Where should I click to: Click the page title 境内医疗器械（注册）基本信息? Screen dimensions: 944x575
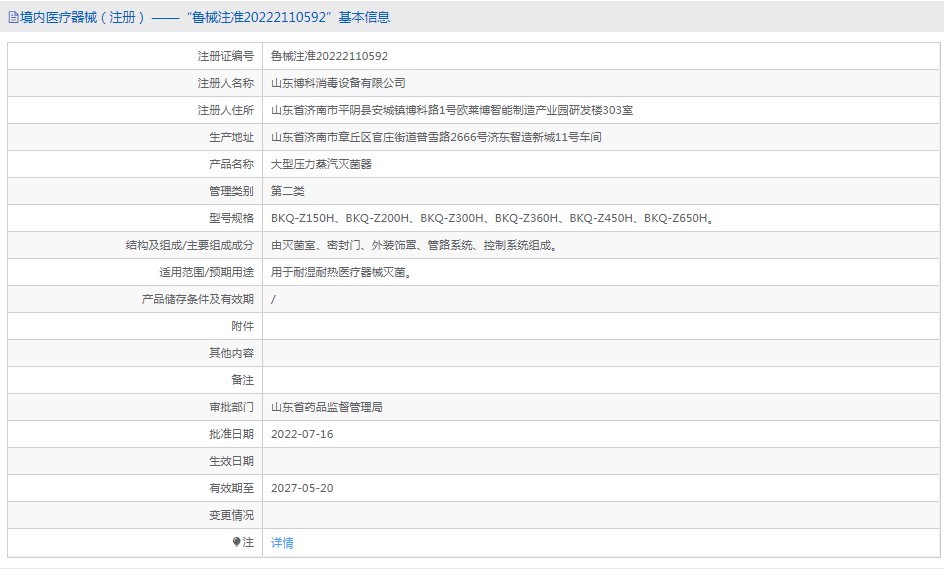pos(205,17)
